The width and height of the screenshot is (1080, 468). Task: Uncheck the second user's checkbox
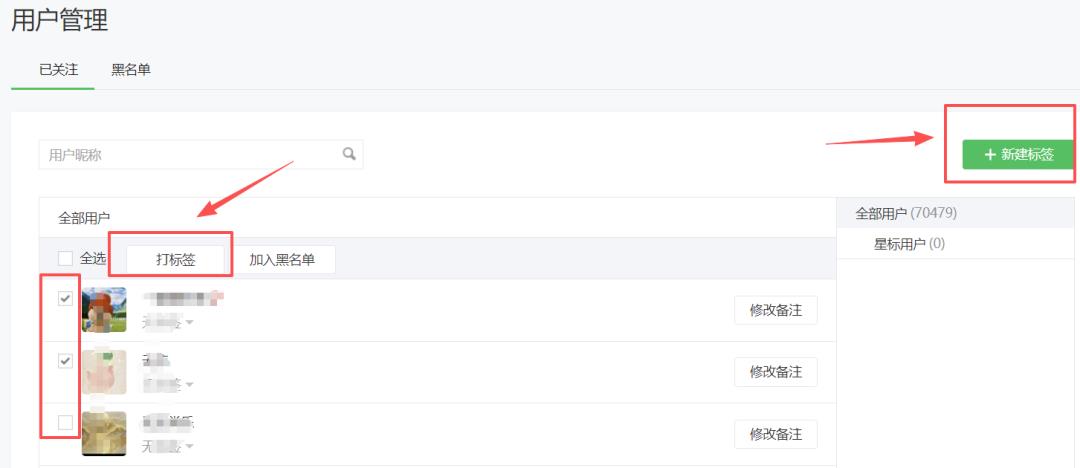coord(66,360)
